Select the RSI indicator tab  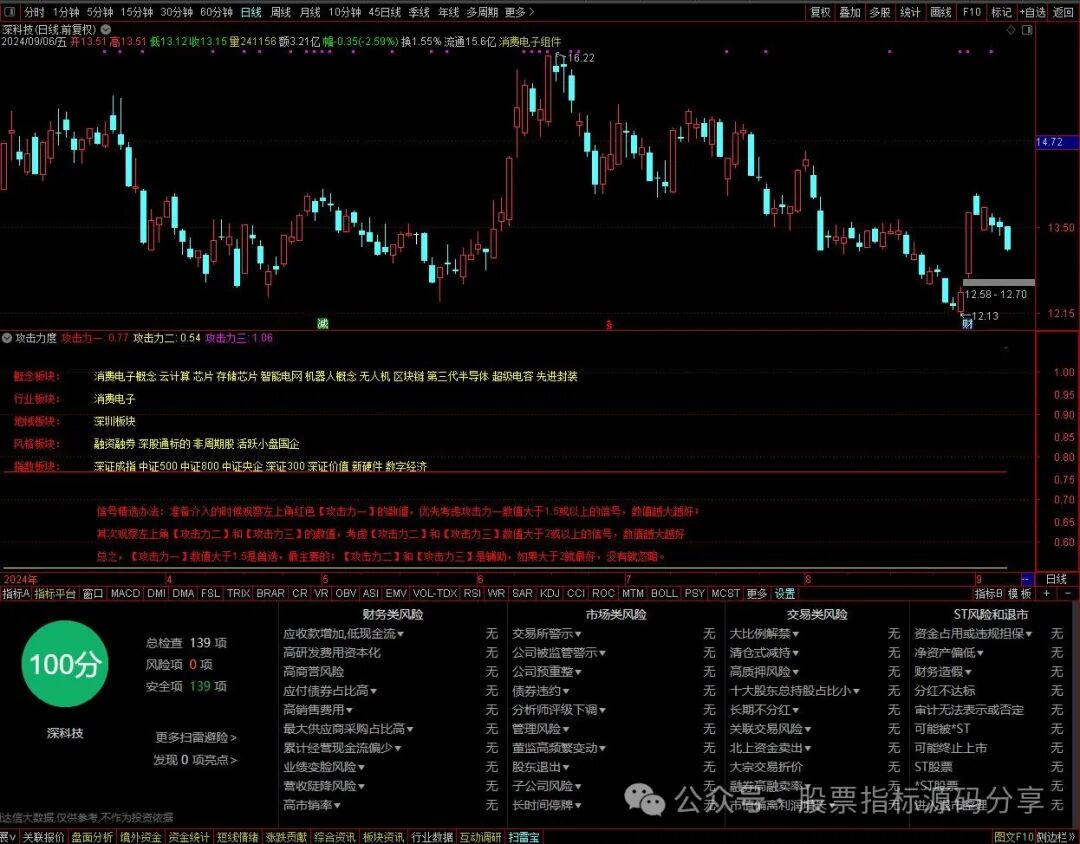pyautogui.click(x=472, y=593)
